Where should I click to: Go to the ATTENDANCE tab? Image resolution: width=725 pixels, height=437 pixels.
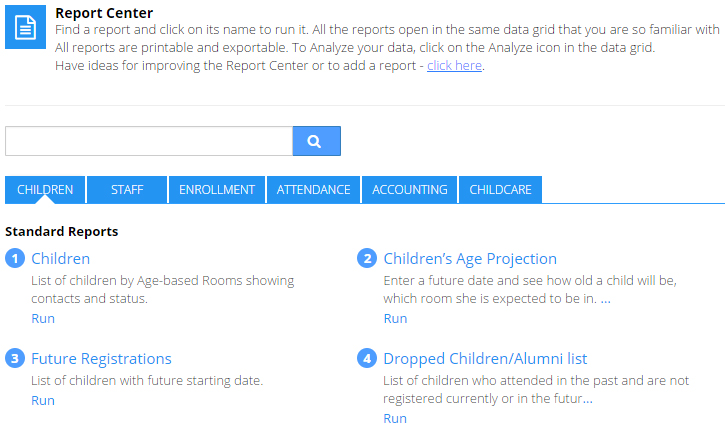(x=313, y=190)
